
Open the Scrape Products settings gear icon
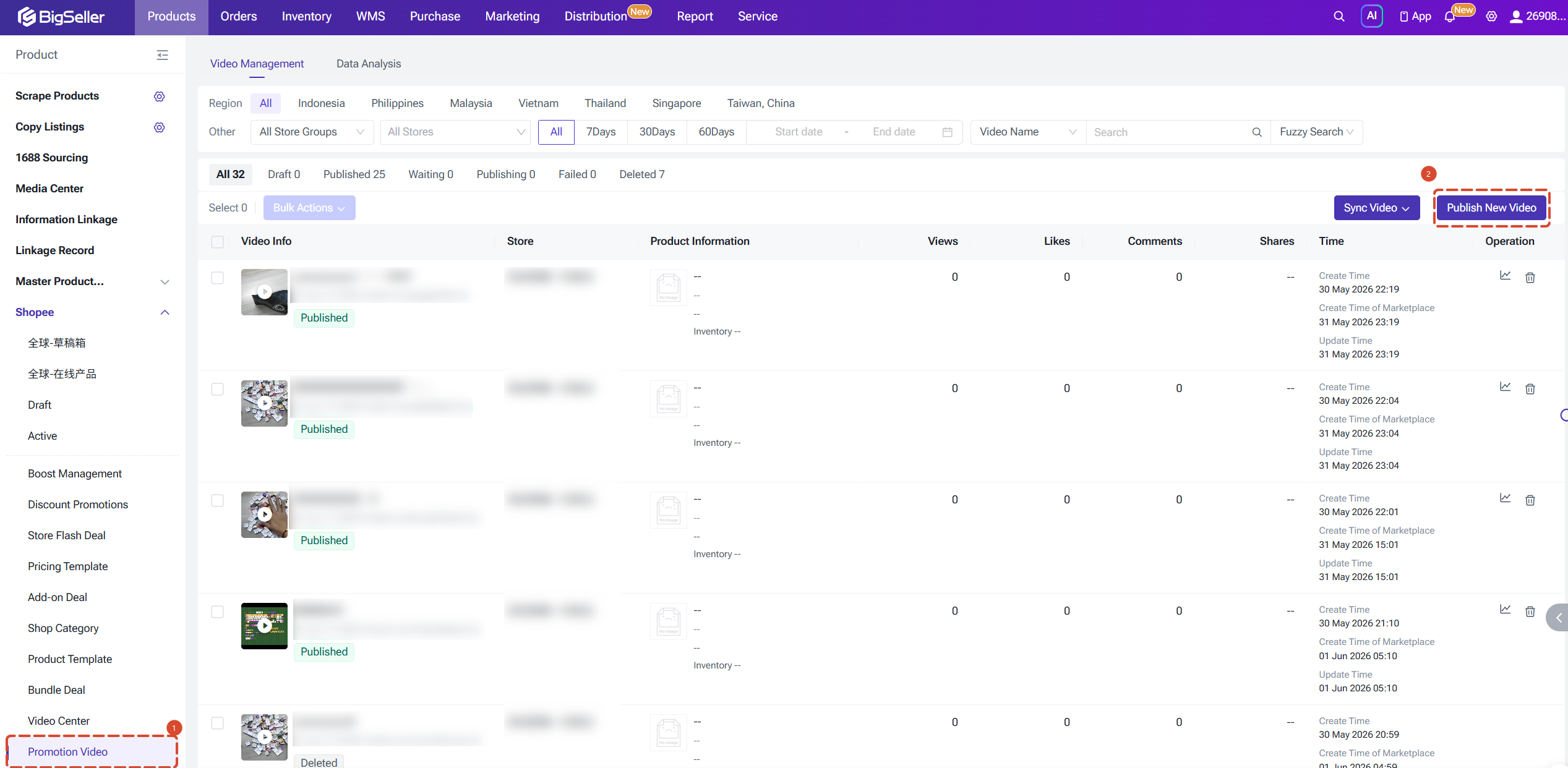(160, 96)
